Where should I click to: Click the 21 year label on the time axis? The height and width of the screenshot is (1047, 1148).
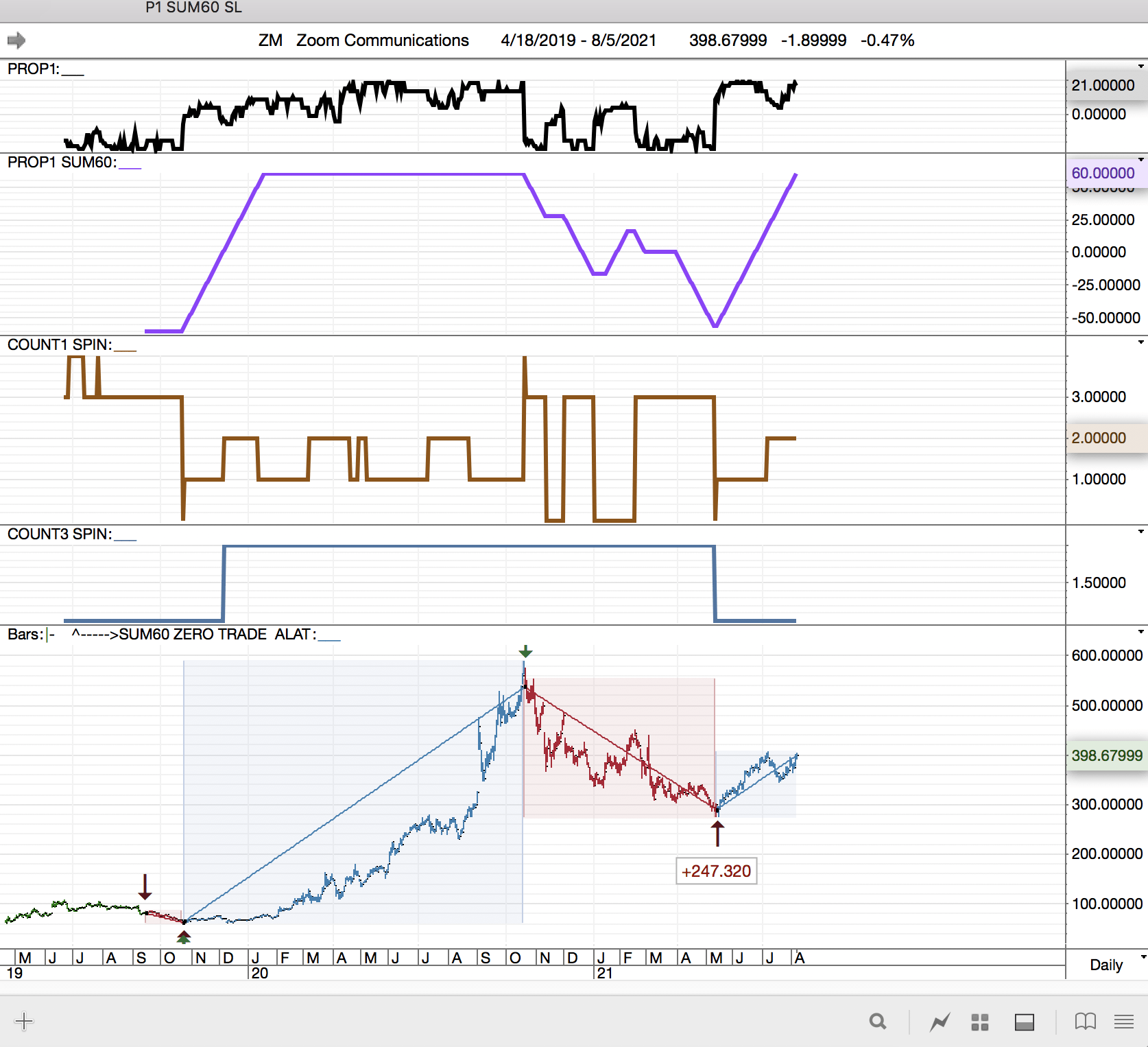point(604,973)
